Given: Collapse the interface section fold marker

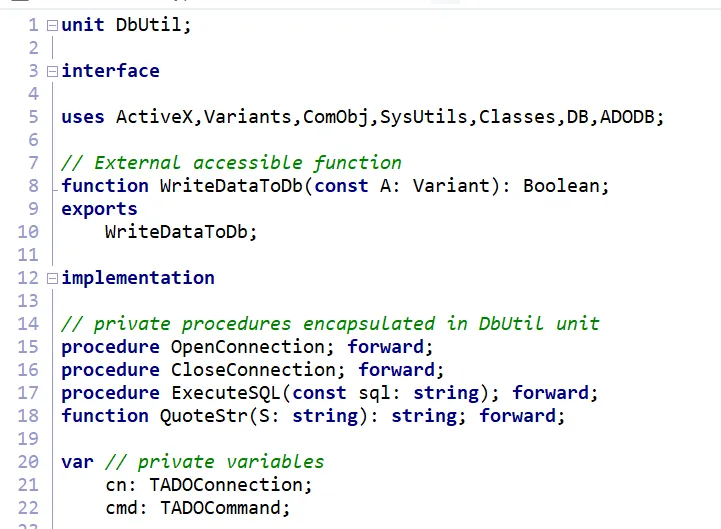Looking at the screenshot, I should tap(52, 71).
